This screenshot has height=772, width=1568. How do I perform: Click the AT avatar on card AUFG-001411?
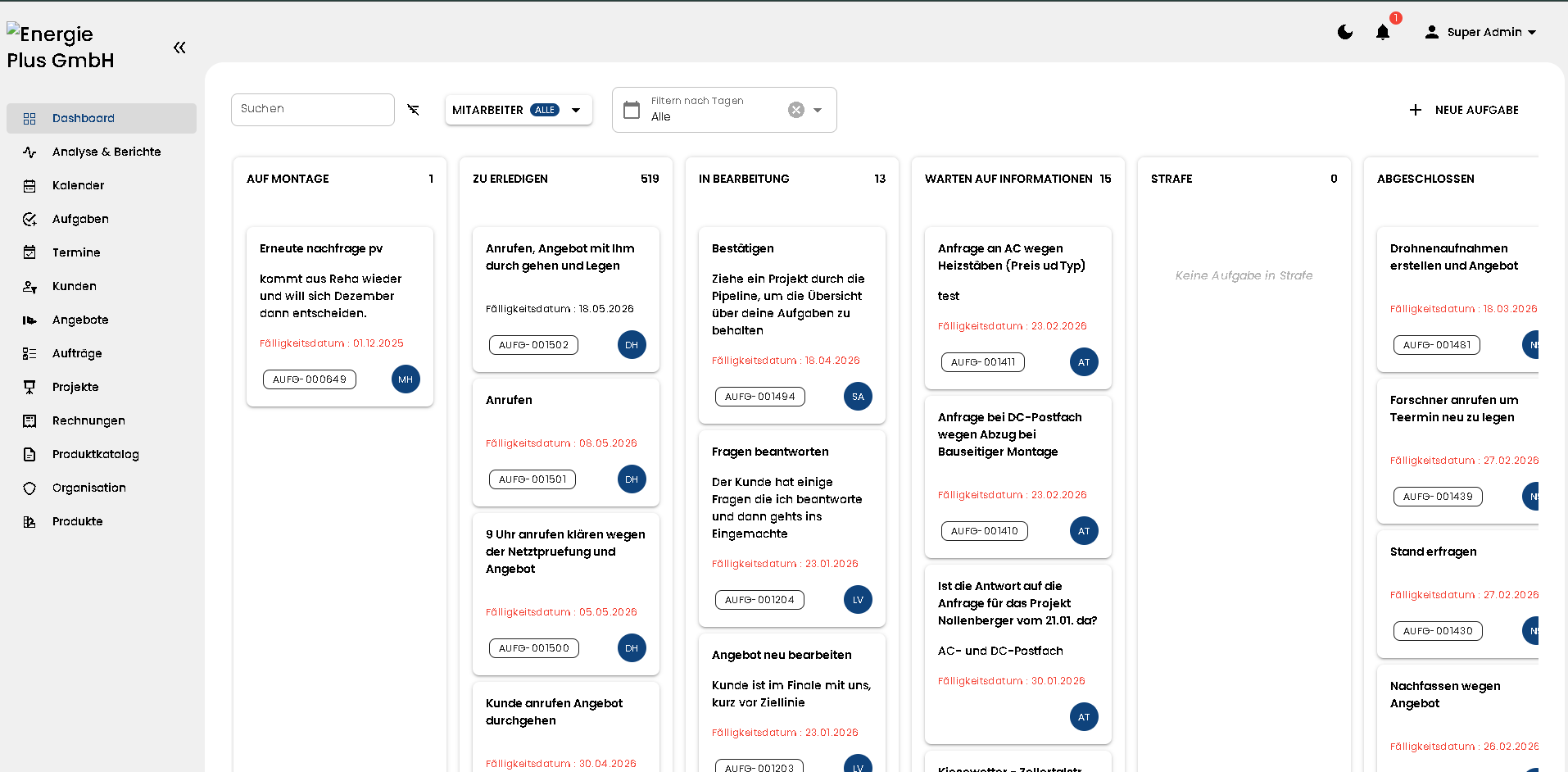click(1084, 362)
